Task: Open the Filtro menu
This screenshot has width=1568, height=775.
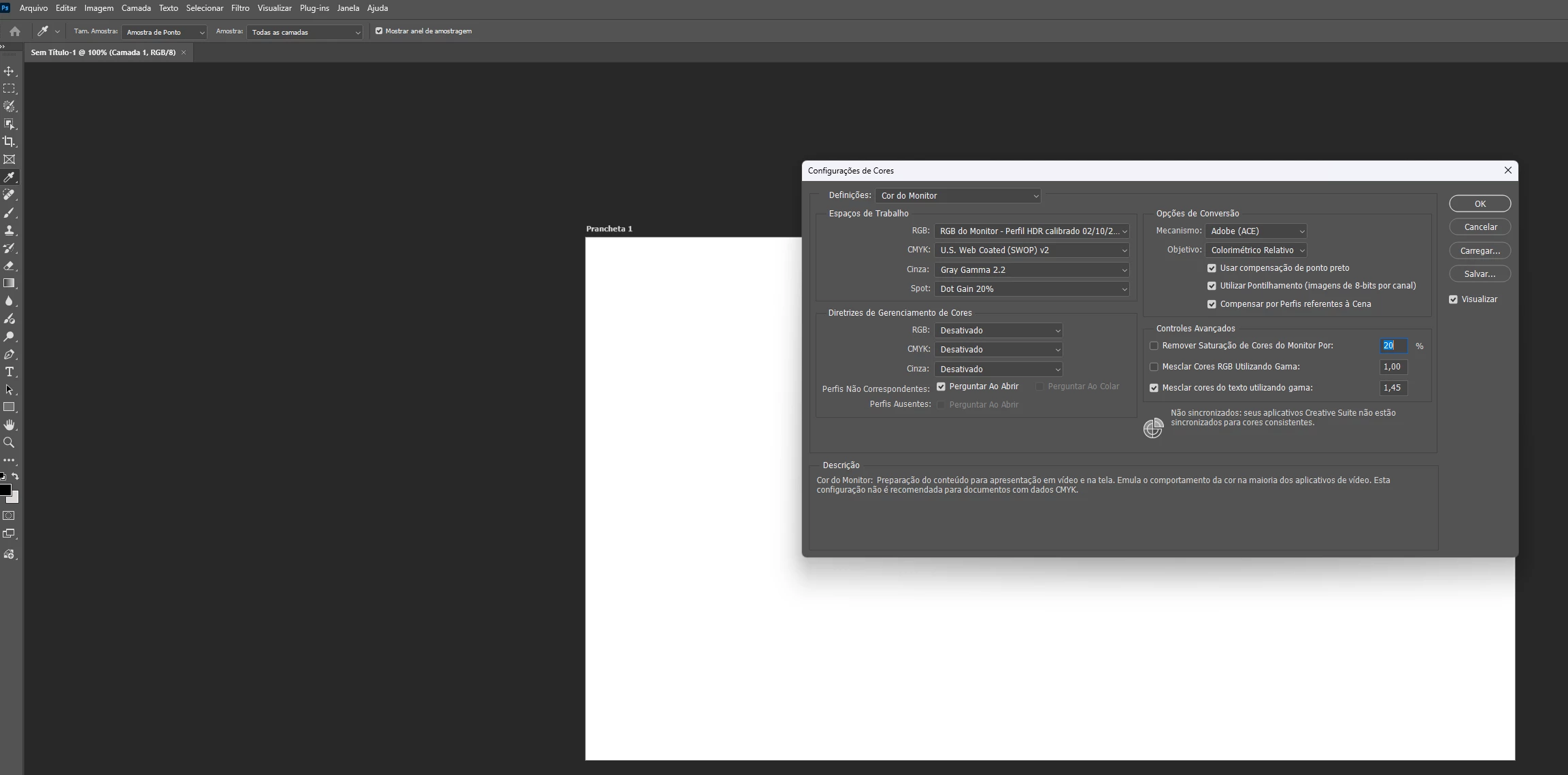Action: coord(240,8)
